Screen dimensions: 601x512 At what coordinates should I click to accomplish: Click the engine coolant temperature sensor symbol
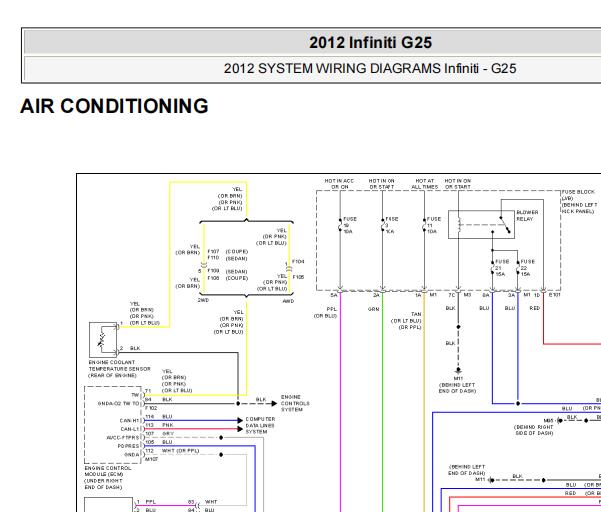(x=103, y=340)
